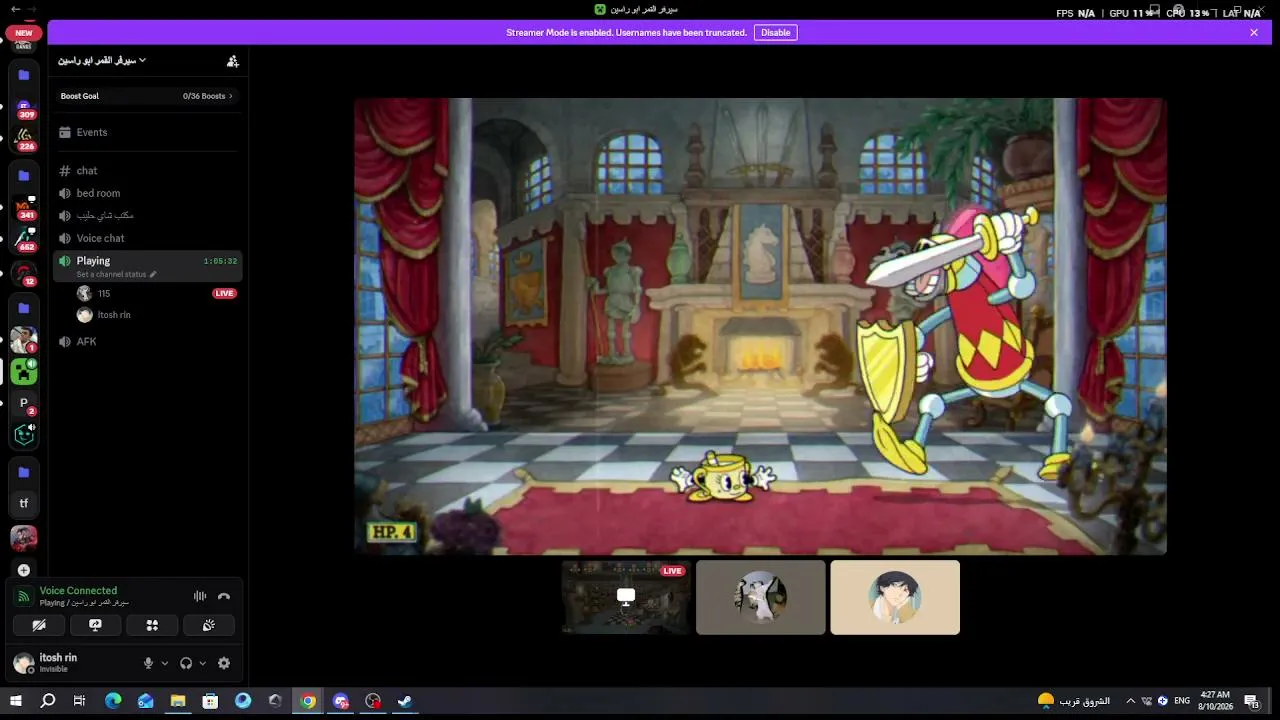This screenshot has height=720, width=1280.
Task: Toggle headphone deafen
Action: [186, 663]
